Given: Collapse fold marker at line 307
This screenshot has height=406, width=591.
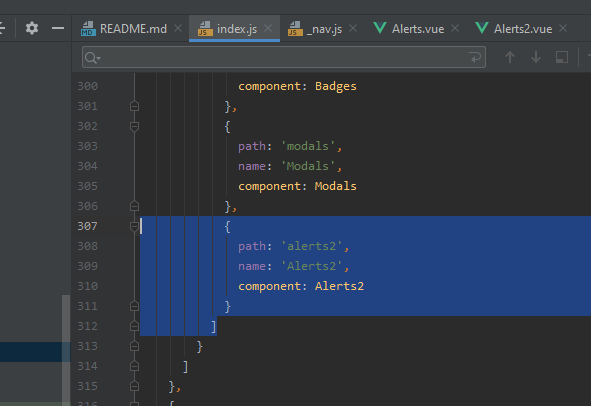Looking at the screenshot, I should (134, 226).
